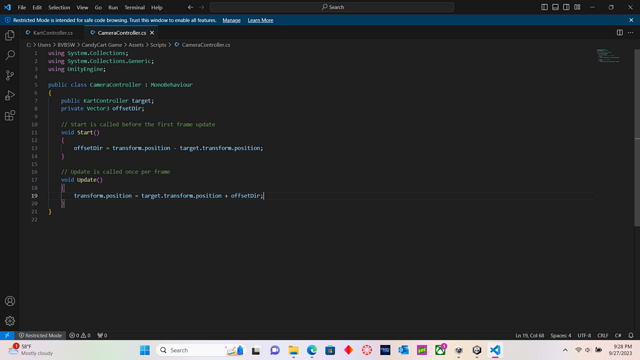This screenshot has height=360, width=640.
Task: Open the Source Control view
Action: tap(10, 75)
